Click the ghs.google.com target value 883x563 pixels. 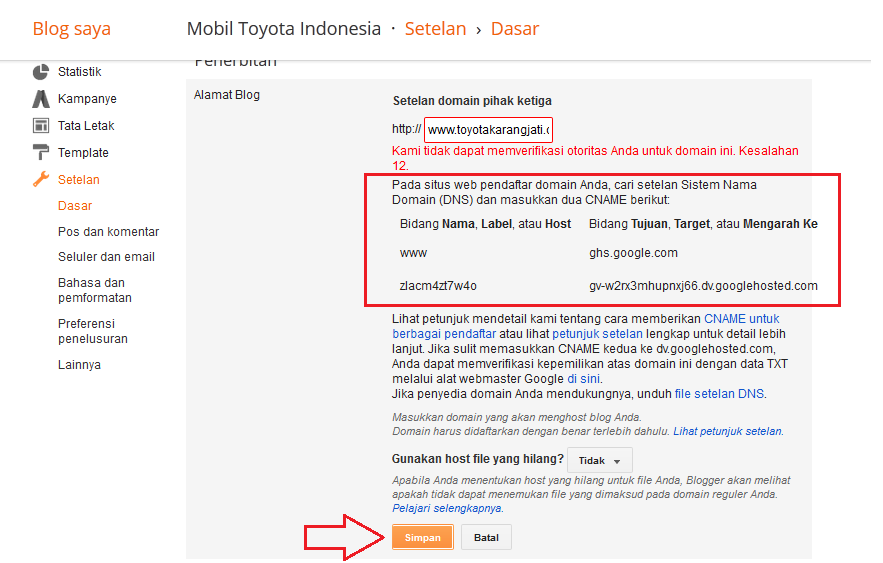633,253
